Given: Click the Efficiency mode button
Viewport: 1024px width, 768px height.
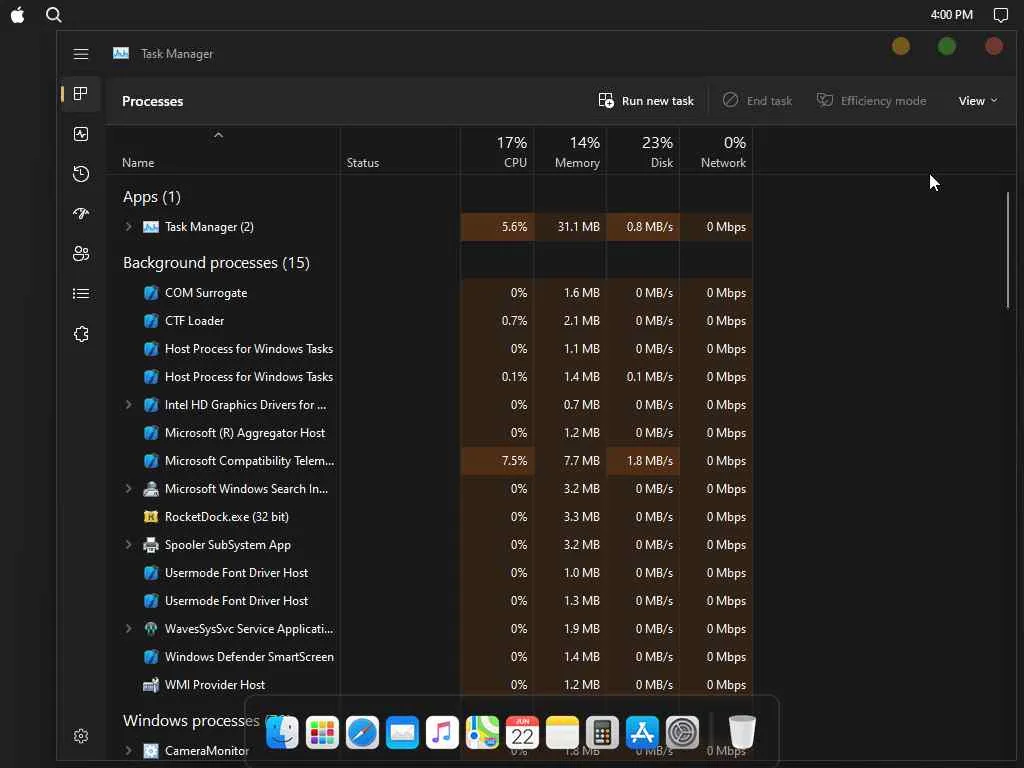Looking at the screenshot, I should [x=871, y=101].
